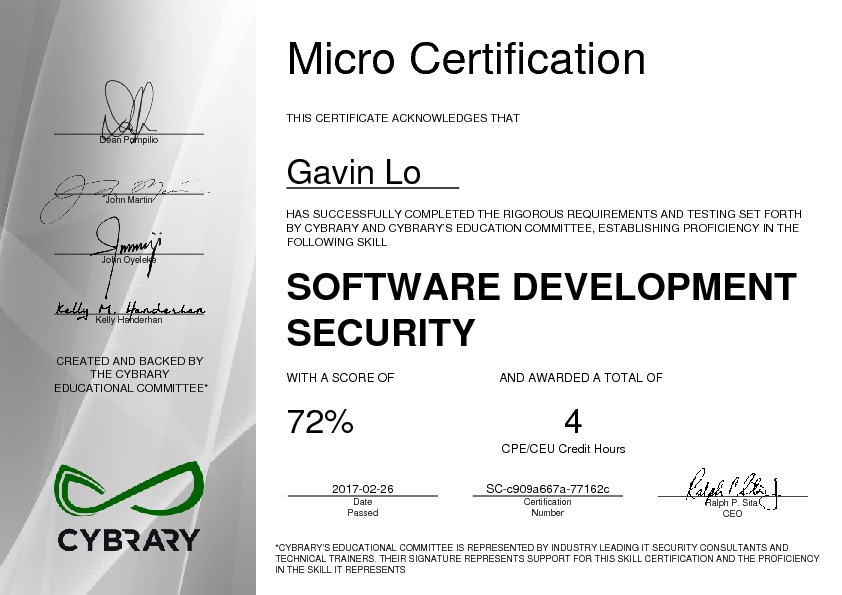
Task: Click the 'Dean Pompilio' name label
Action: (x=129, y=140)
